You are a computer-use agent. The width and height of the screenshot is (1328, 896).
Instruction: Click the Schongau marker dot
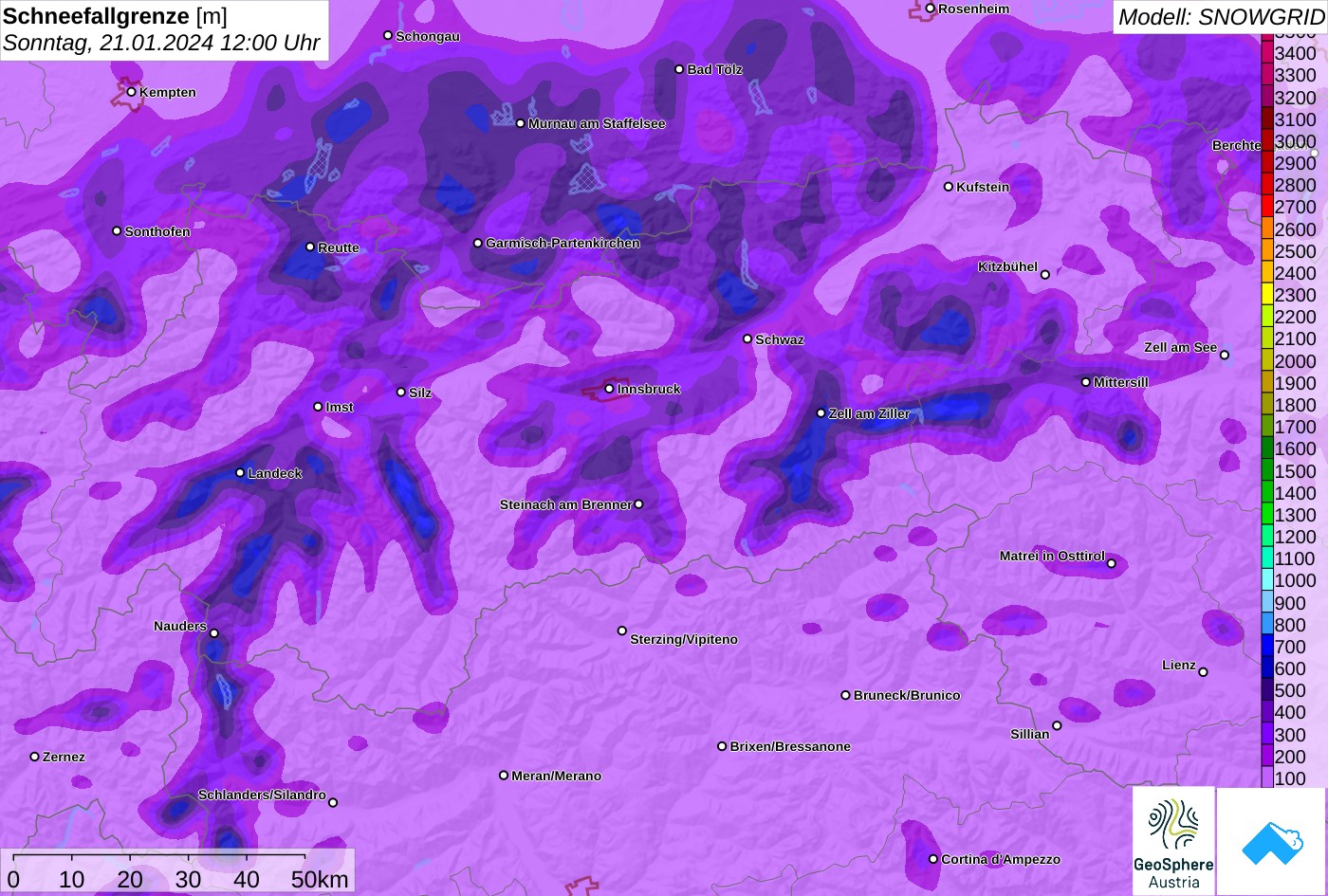[x=388, y=35]
